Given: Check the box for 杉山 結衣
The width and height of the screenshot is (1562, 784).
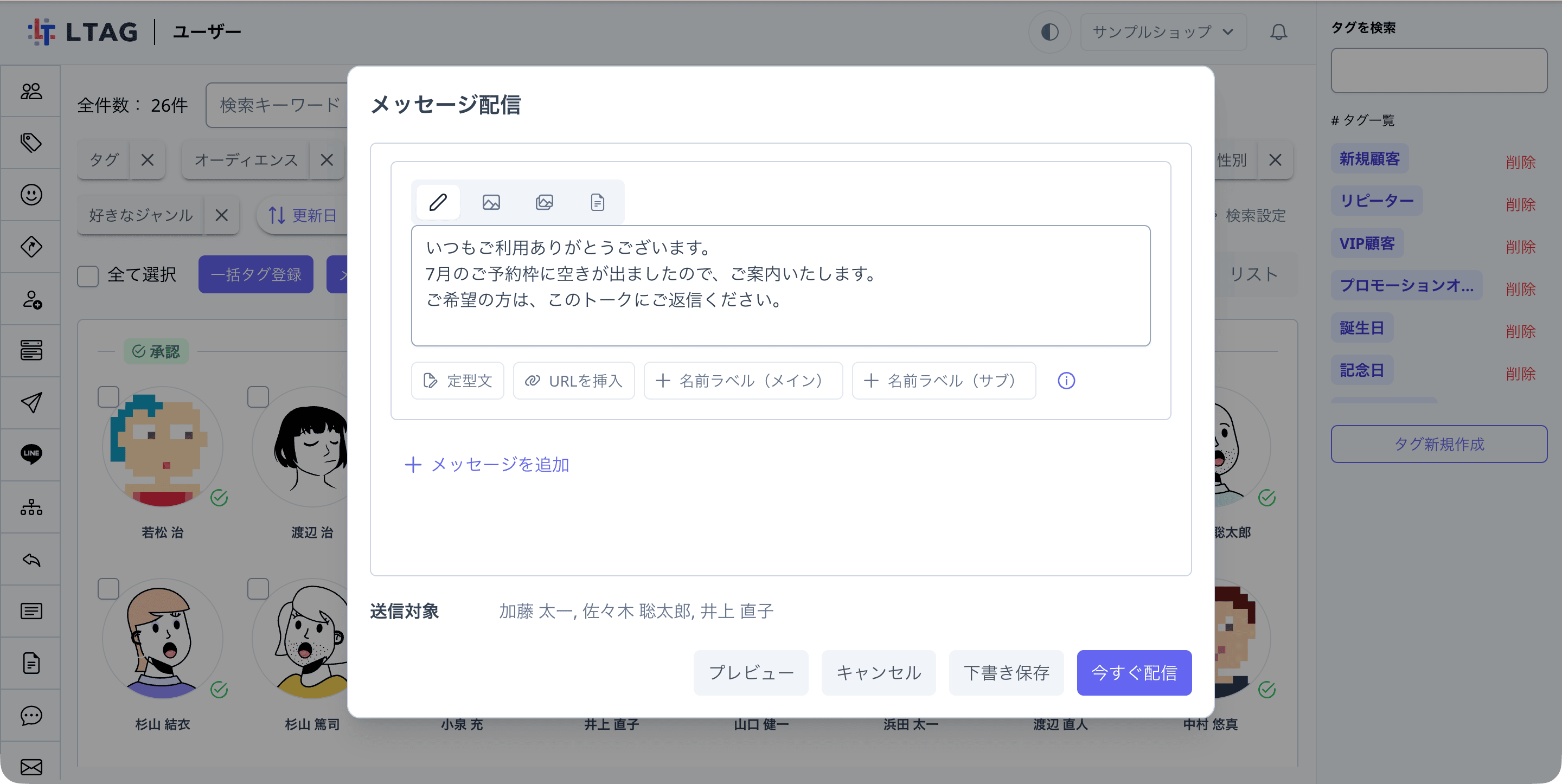Looking at the screenshot, I should point(108,589).
